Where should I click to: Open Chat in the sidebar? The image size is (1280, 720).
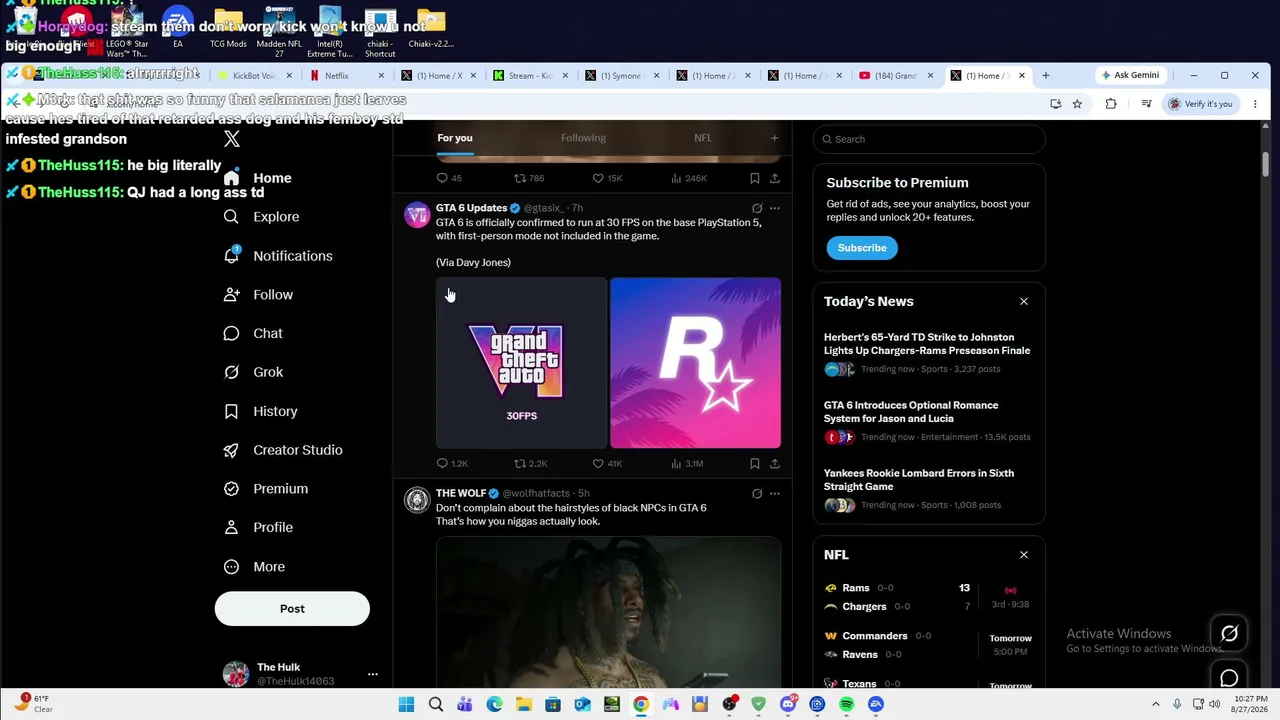(x=253, y=334)
